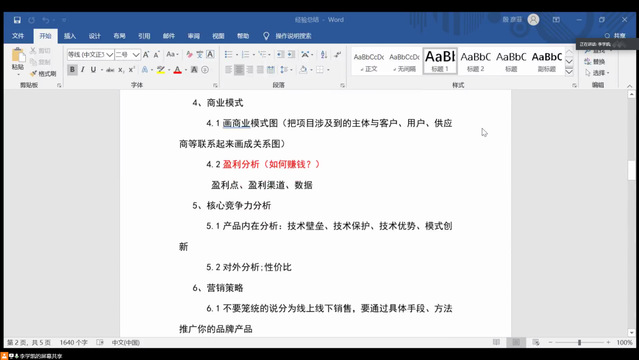
Task: Open the 布局 ribbon tab
Action: [x=119, y=36]
